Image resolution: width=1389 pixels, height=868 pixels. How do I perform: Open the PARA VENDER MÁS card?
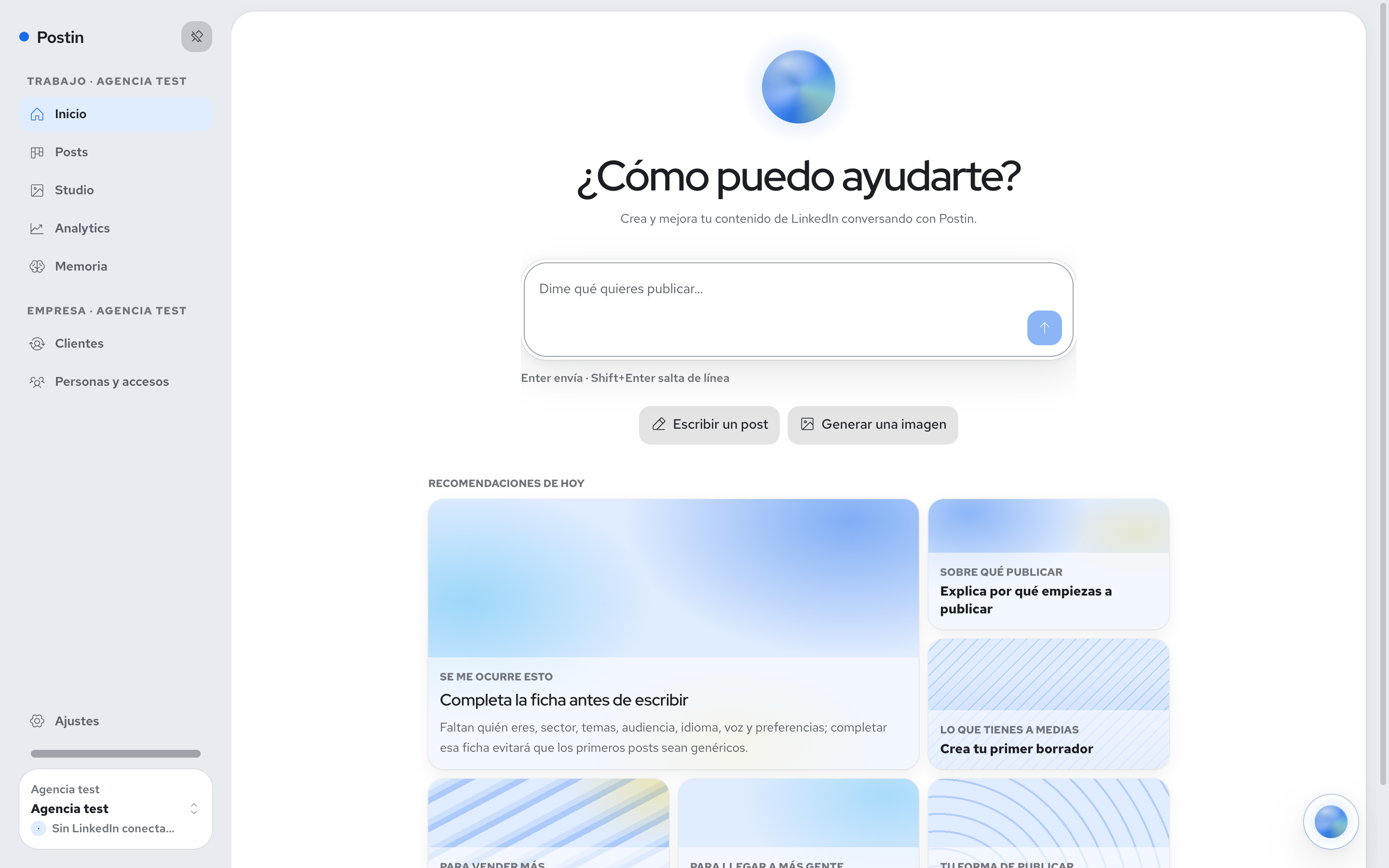click(548, 823)
